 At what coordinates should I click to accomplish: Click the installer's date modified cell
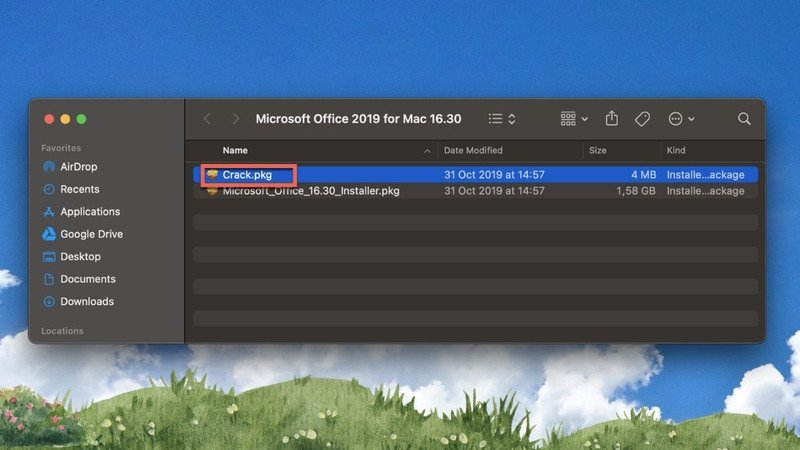pos(494,191)
